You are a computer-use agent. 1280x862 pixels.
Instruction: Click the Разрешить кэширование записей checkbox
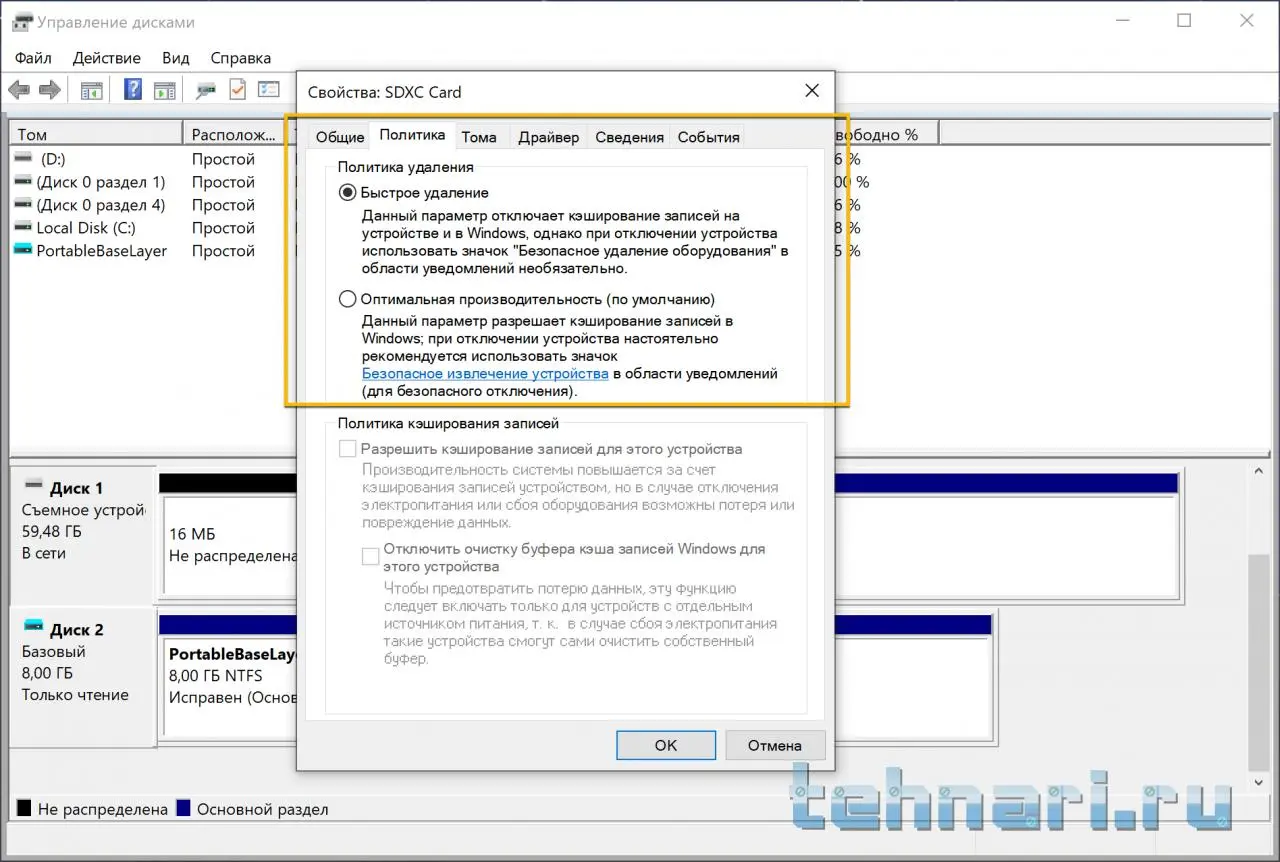click(348, 449)
